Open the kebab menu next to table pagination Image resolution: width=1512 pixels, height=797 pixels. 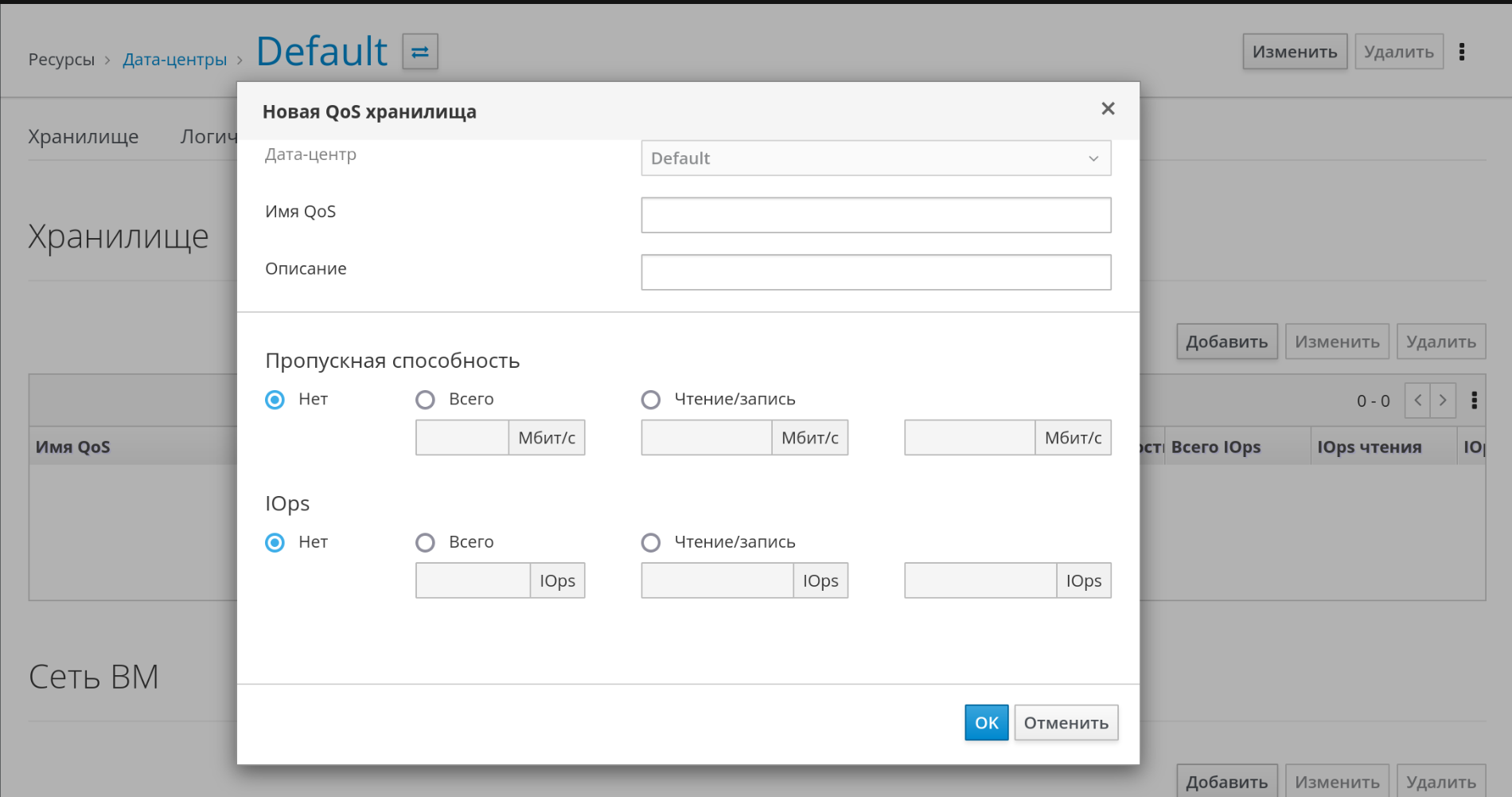(1474, 400)
